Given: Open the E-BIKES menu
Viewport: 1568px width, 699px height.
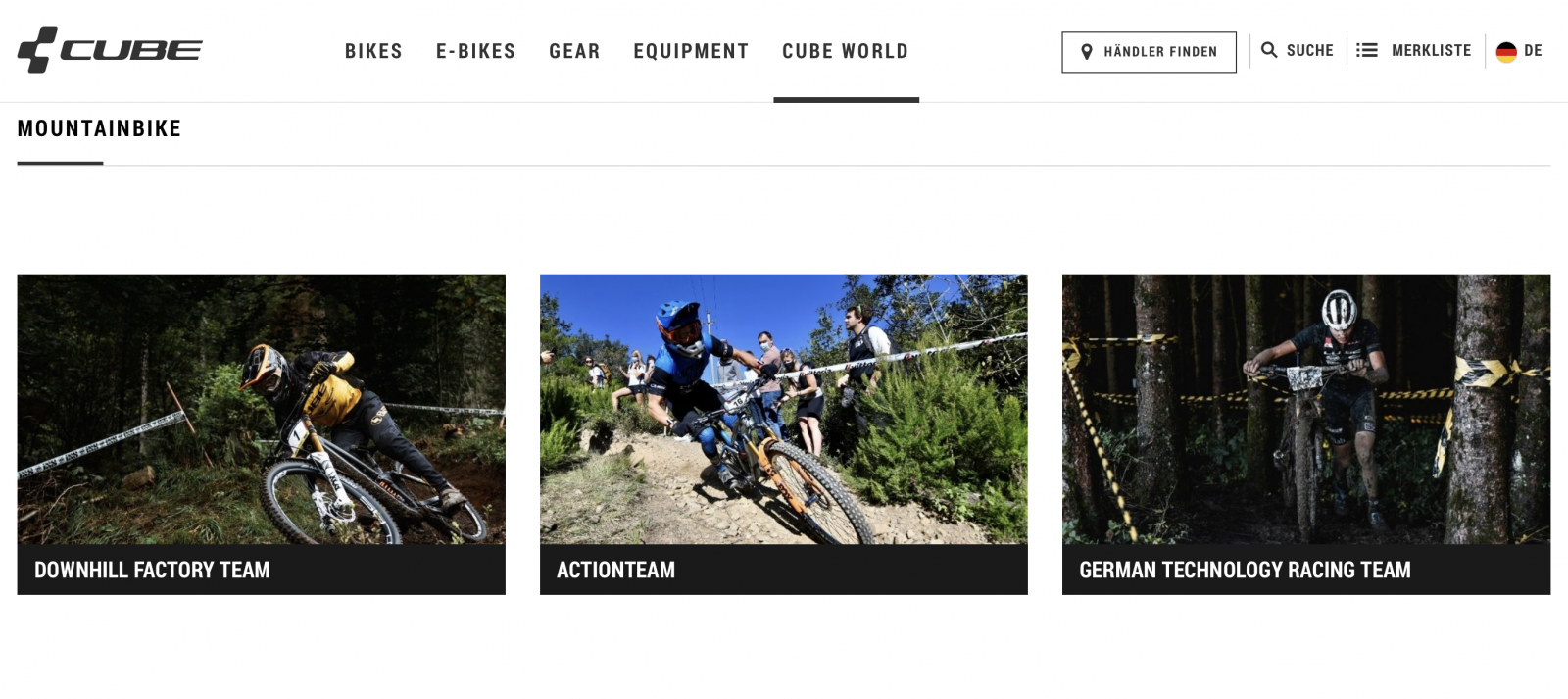Looking at the screenshot, I should coord(475,51).
